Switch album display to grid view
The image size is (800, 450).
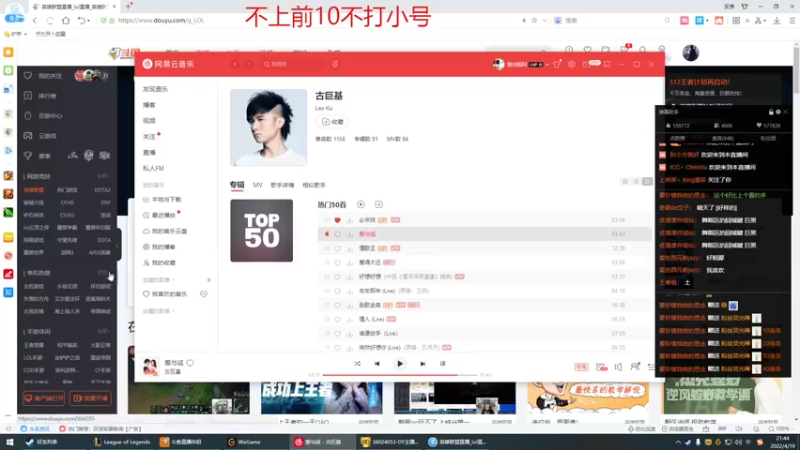pos(625,182)
